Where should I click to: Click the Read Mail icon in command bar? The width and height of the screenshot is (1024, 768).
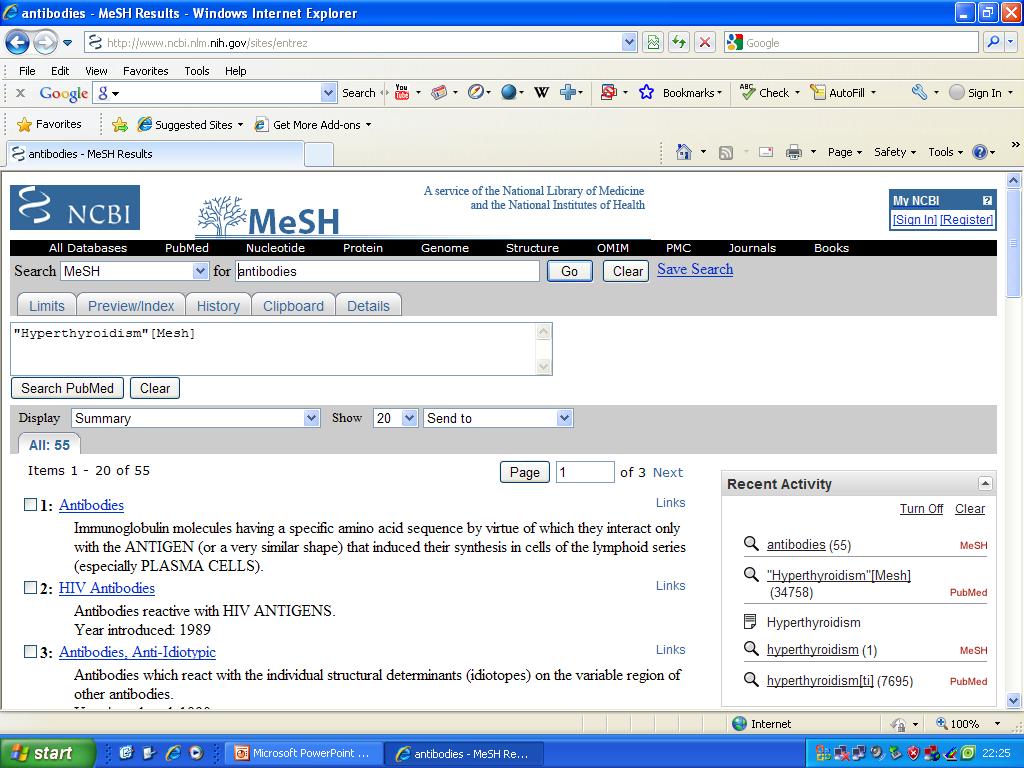[x=766, y=152]
